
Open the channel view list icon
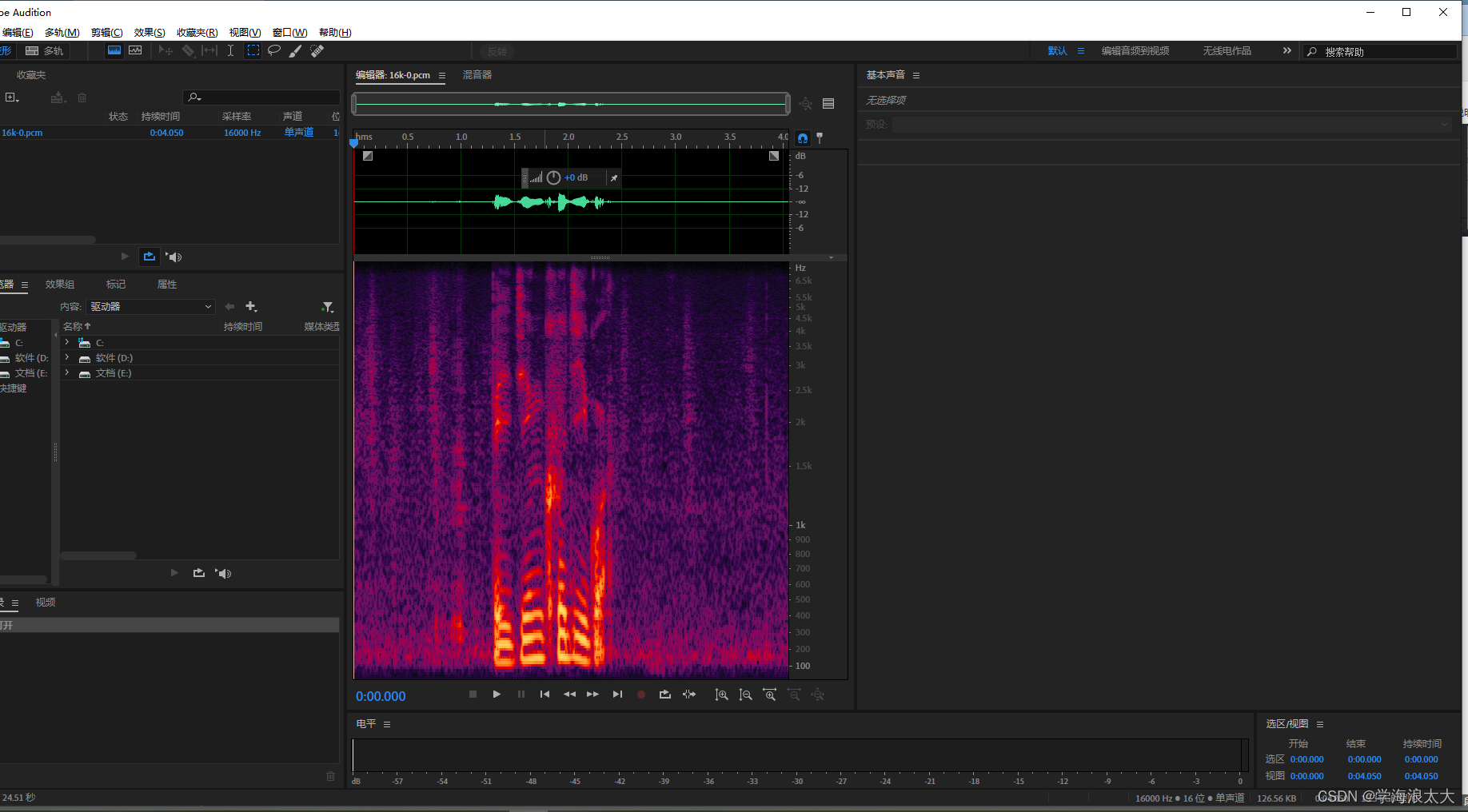[828, 104]
